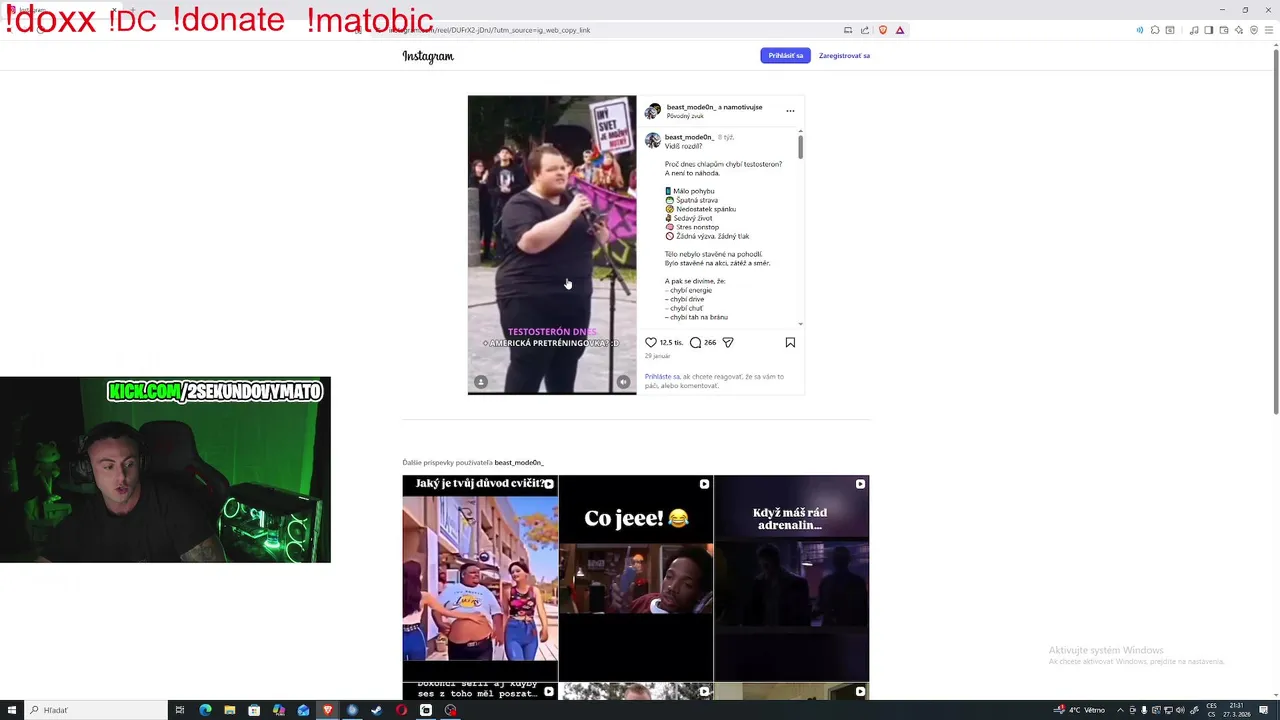
Task: Open the clock and date 21:31
Action: click(1237, 710)
